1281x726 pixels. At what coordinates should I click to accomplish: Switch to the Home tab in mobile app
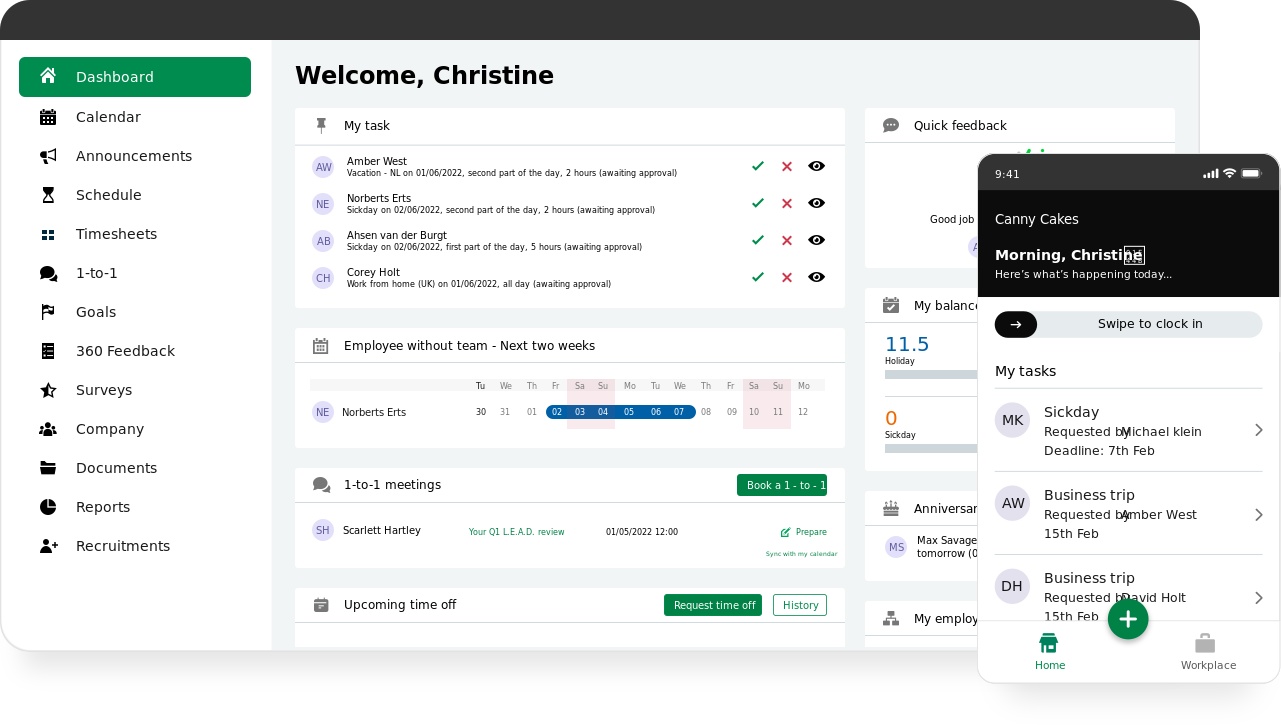[x=1049, y=651]
